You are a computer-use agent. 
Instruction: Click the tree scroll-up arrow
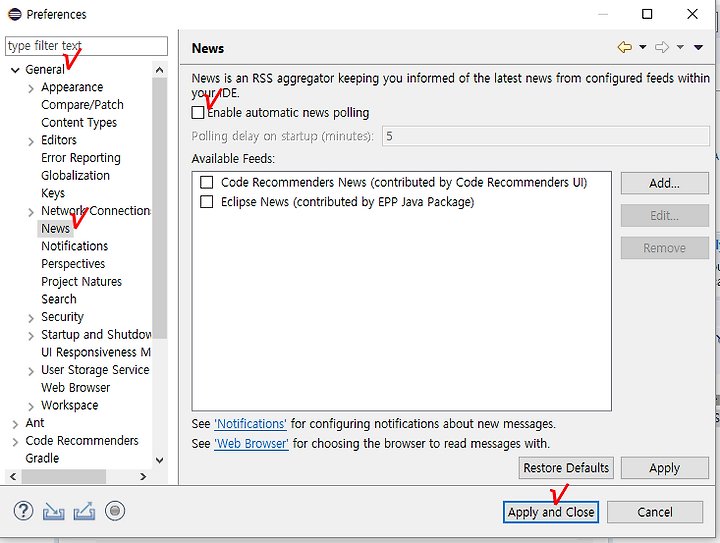159,70
